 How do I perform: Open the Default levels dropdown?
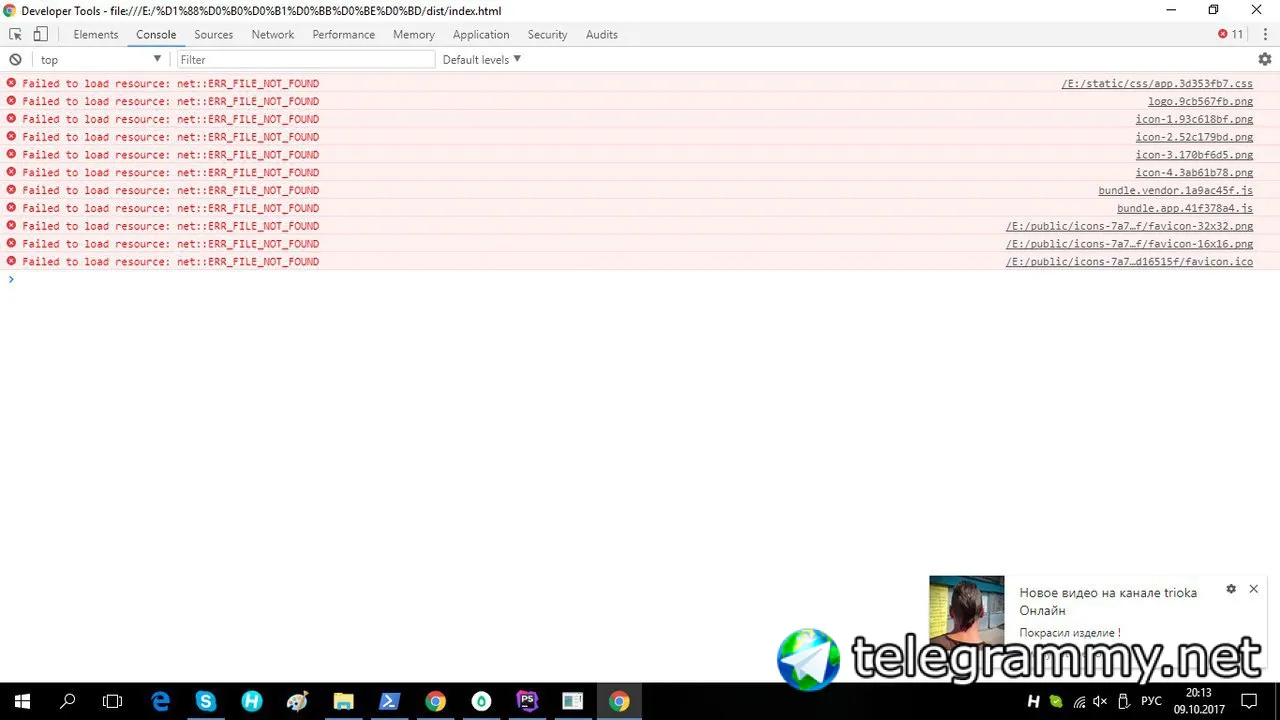click(x=482, y=60)
